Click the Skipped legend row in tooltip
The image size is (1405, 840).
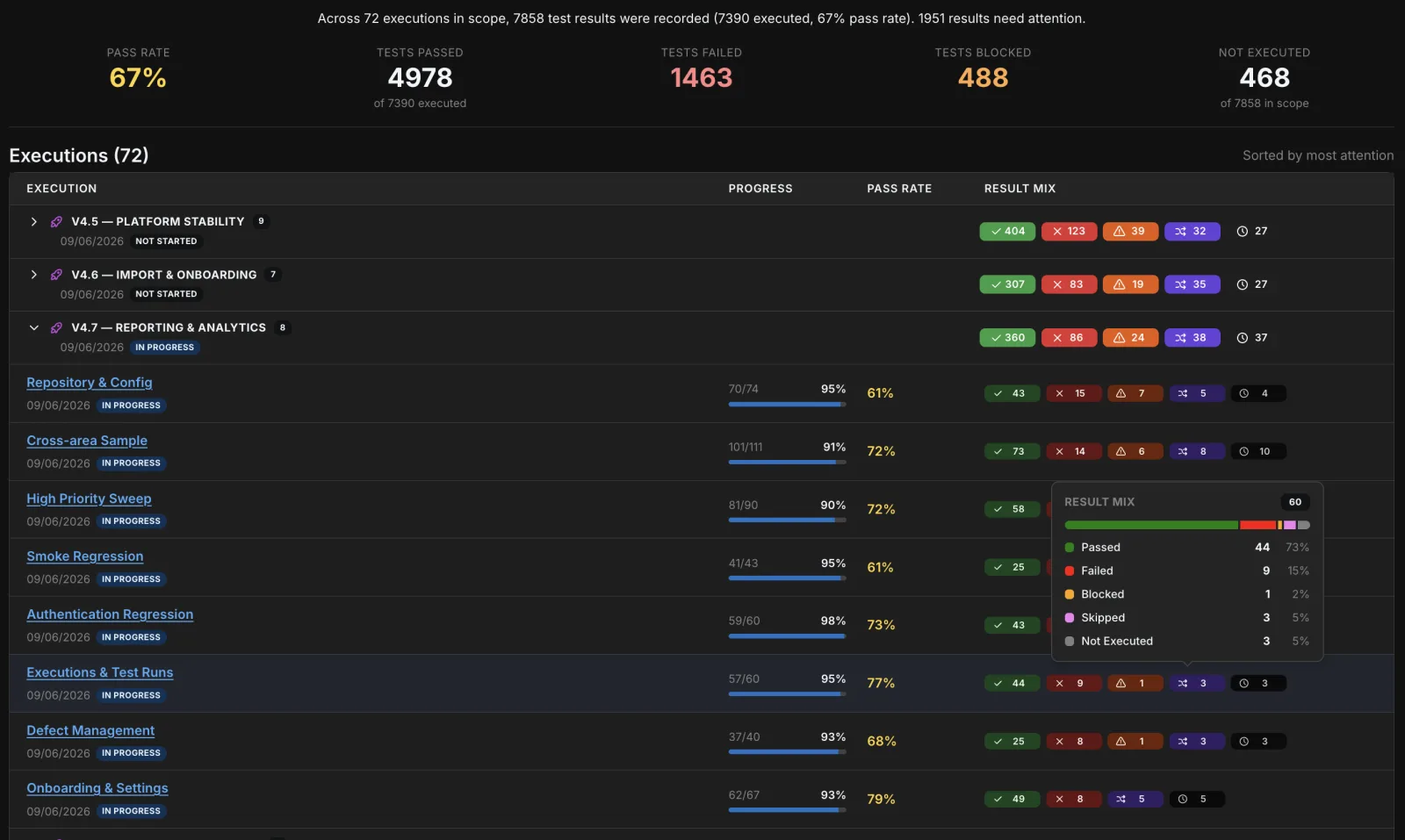tap(1187, 618)
